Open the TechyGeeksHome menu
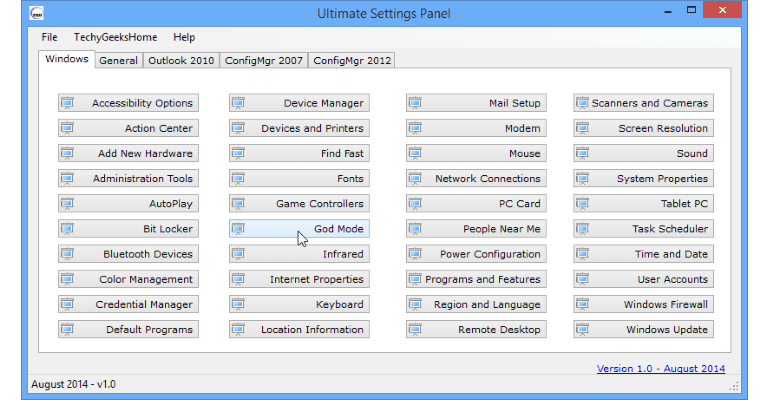This screenshot has width=770, height=400. (115, 37)
